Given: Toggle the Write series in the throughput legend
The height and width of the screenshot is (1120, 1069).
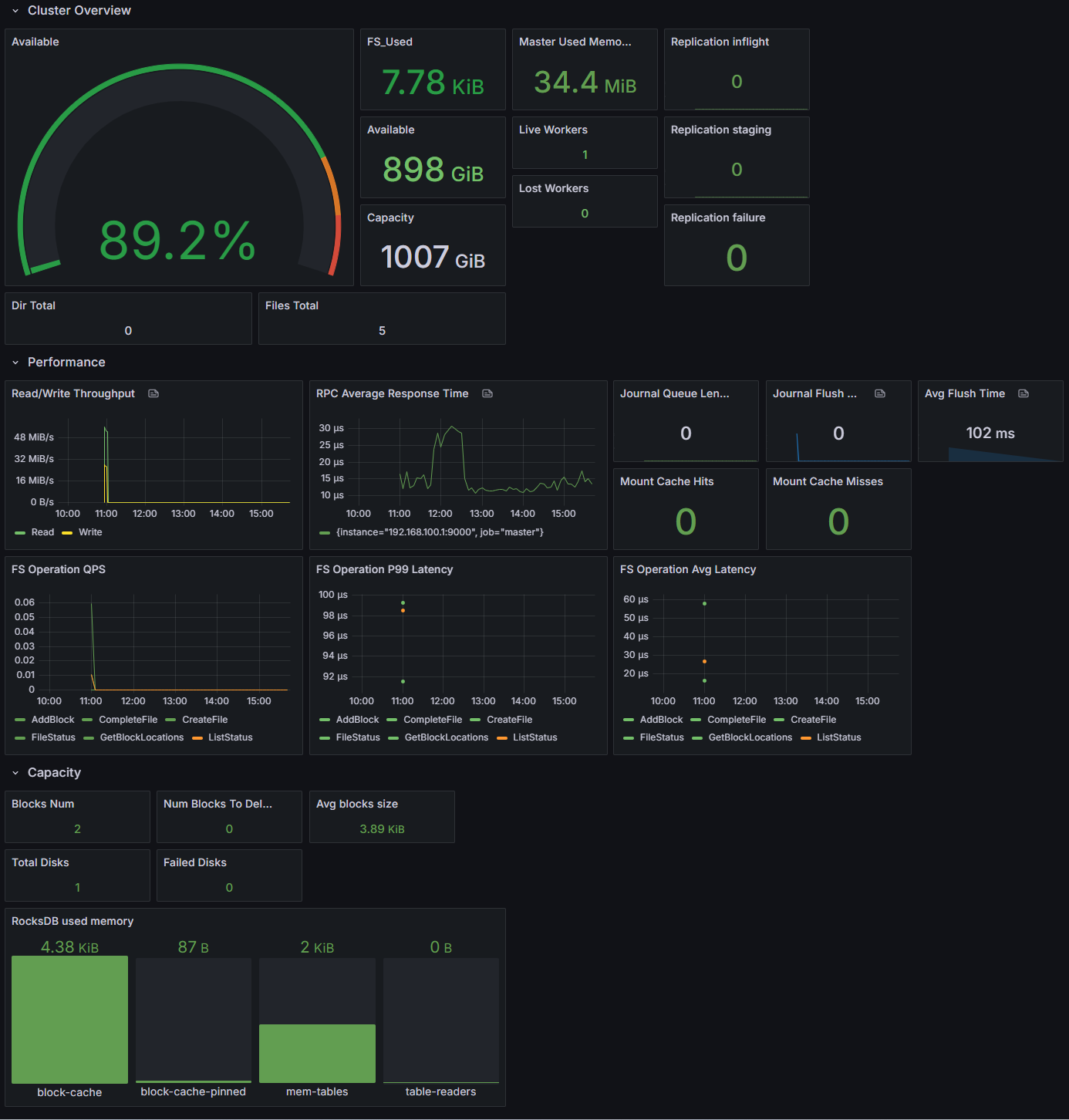Looking at the screenshot, I should [x=90, y=532].
